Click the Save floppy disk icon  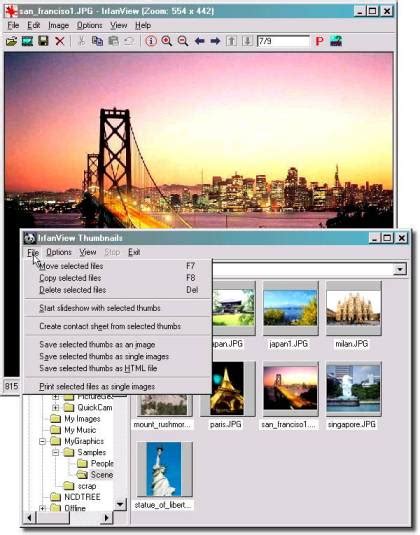coord(43,42)
